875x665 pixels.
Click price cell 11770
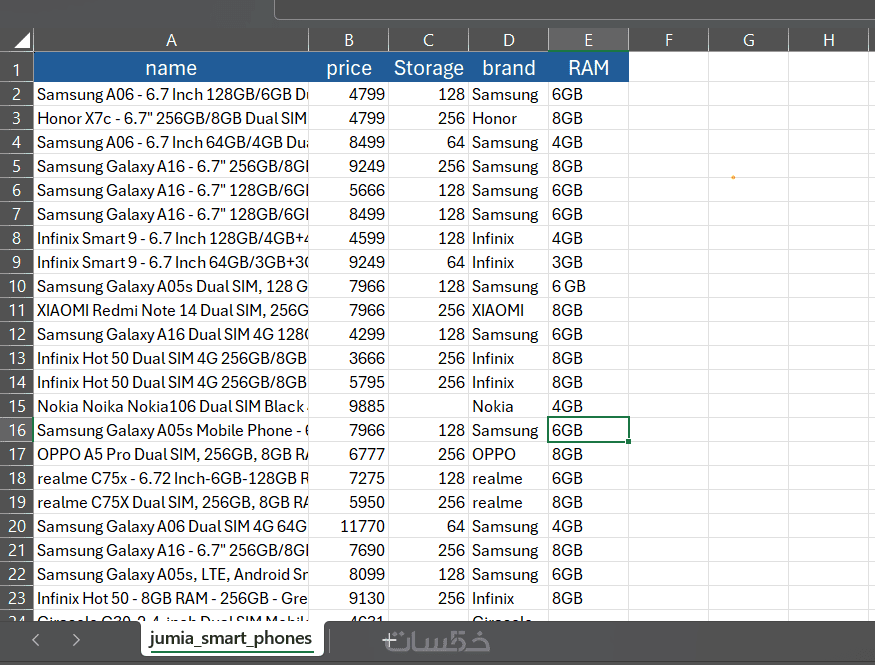[x=349, y=526]
